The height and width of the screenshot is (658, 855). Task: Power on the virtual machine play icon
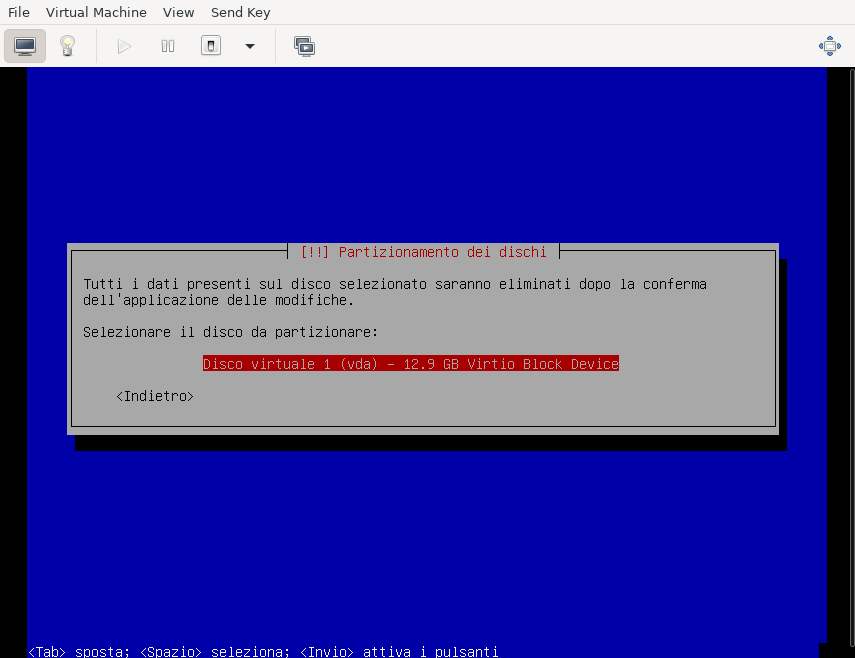coord(124,46)
